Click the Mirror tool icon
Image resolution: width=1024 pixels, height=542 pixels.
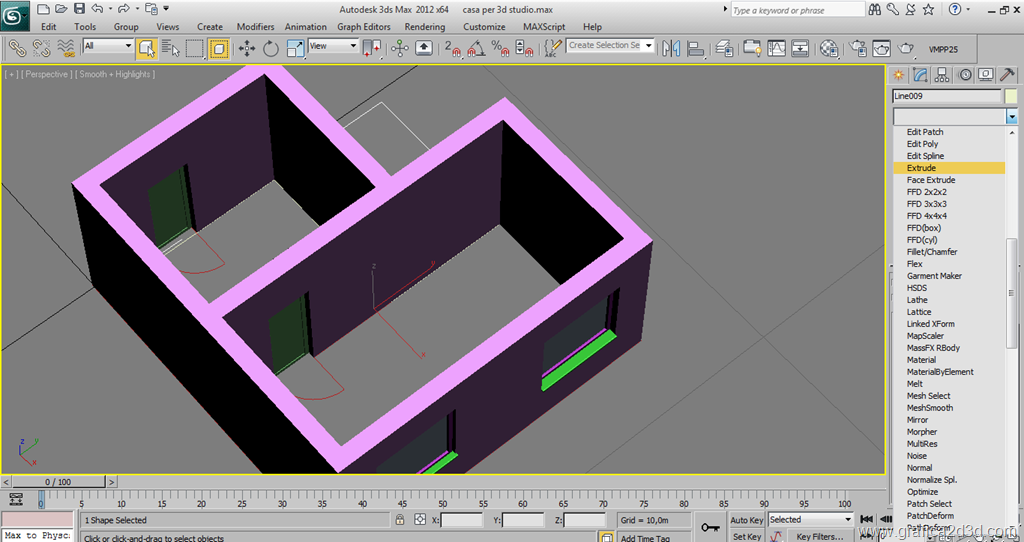click(x=671, y=47)
